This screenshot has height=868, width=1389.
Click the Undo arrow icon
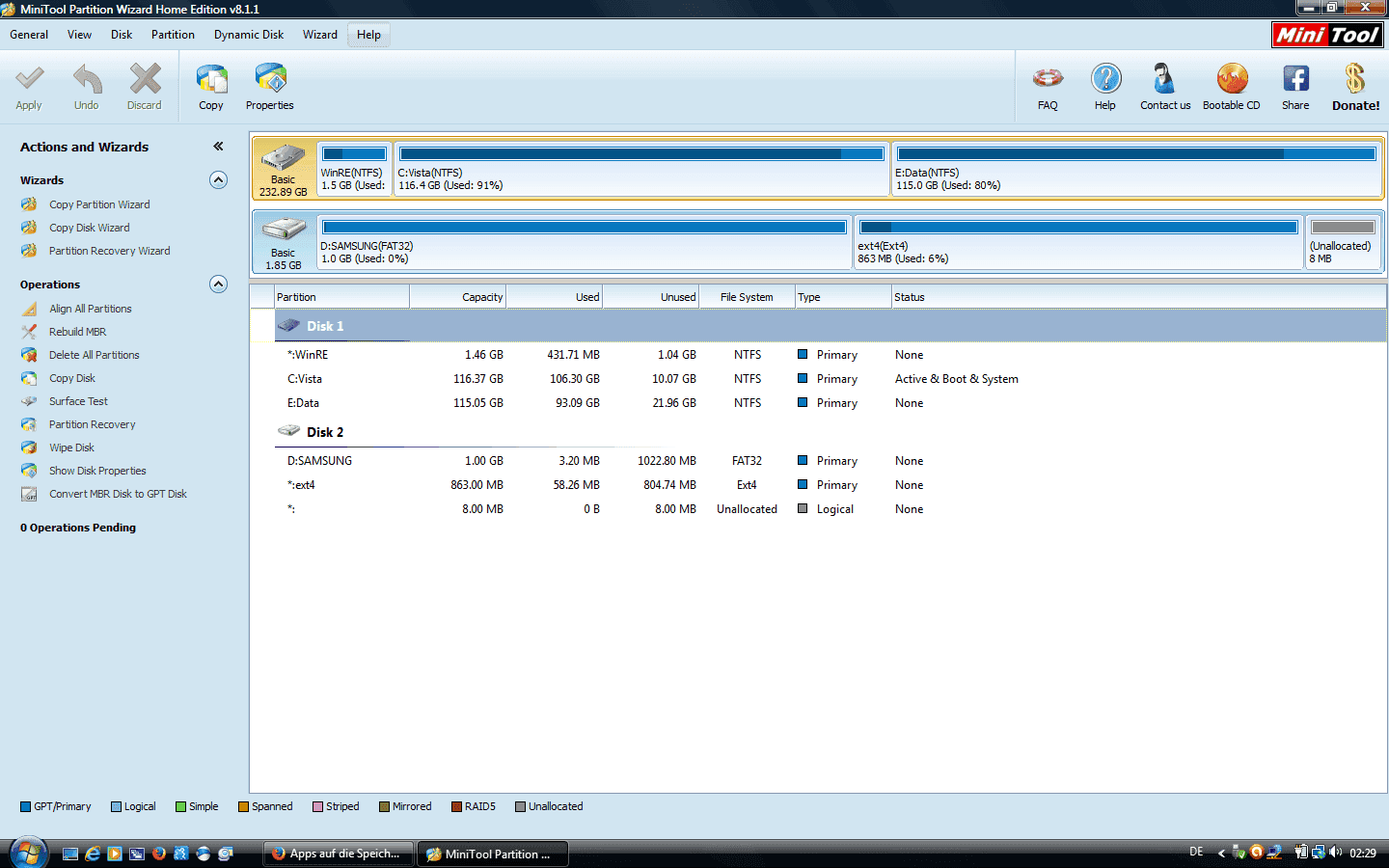point(87,79)
